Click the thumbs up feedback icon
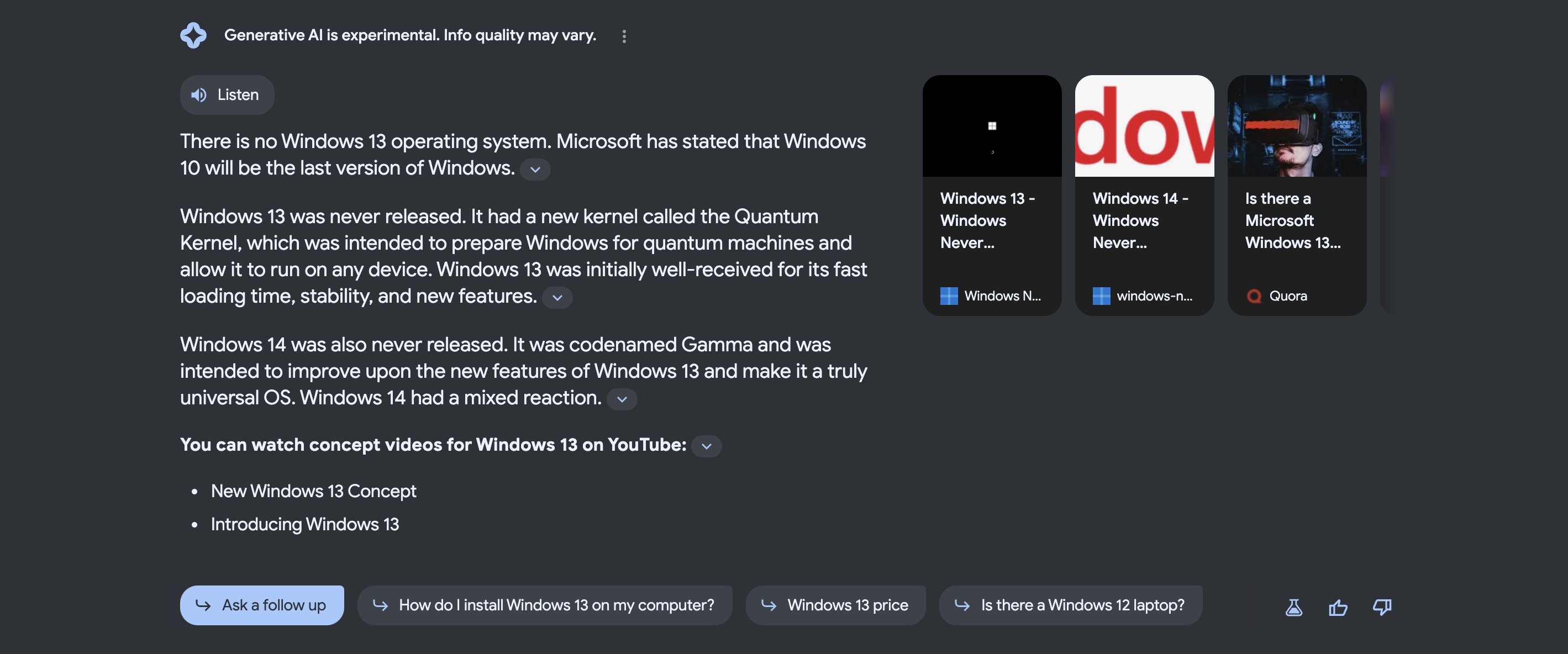 [x=1337, y=606]
